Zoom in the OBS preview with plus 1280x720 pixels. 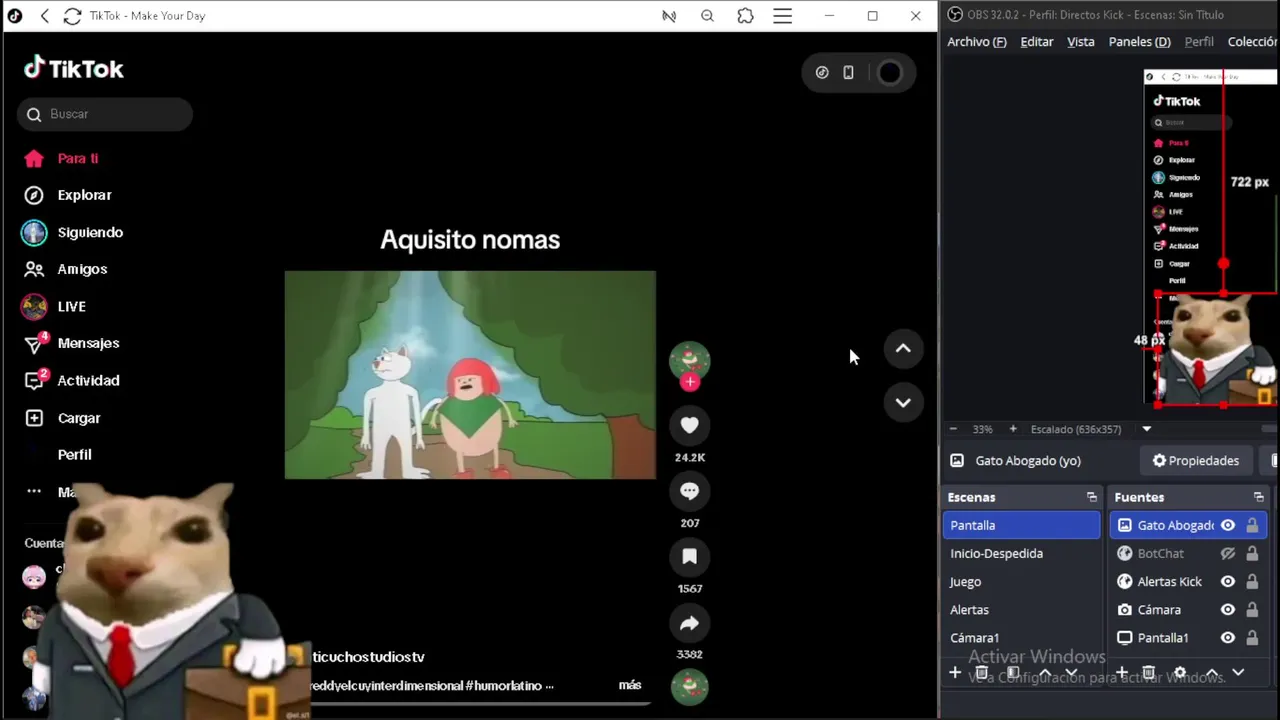click(x=1012, y=429)
